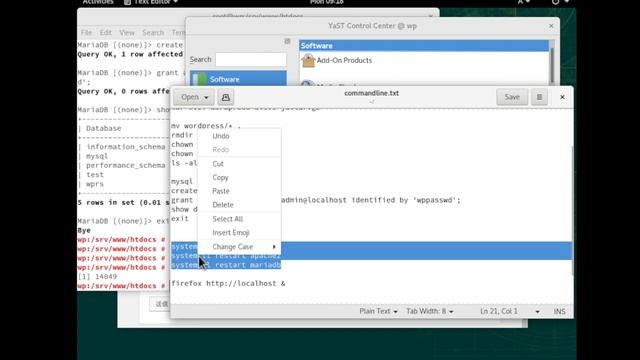Open Edit menu in terminal window
This screenshot has height=360, width=640.
(x=105, y=33)
